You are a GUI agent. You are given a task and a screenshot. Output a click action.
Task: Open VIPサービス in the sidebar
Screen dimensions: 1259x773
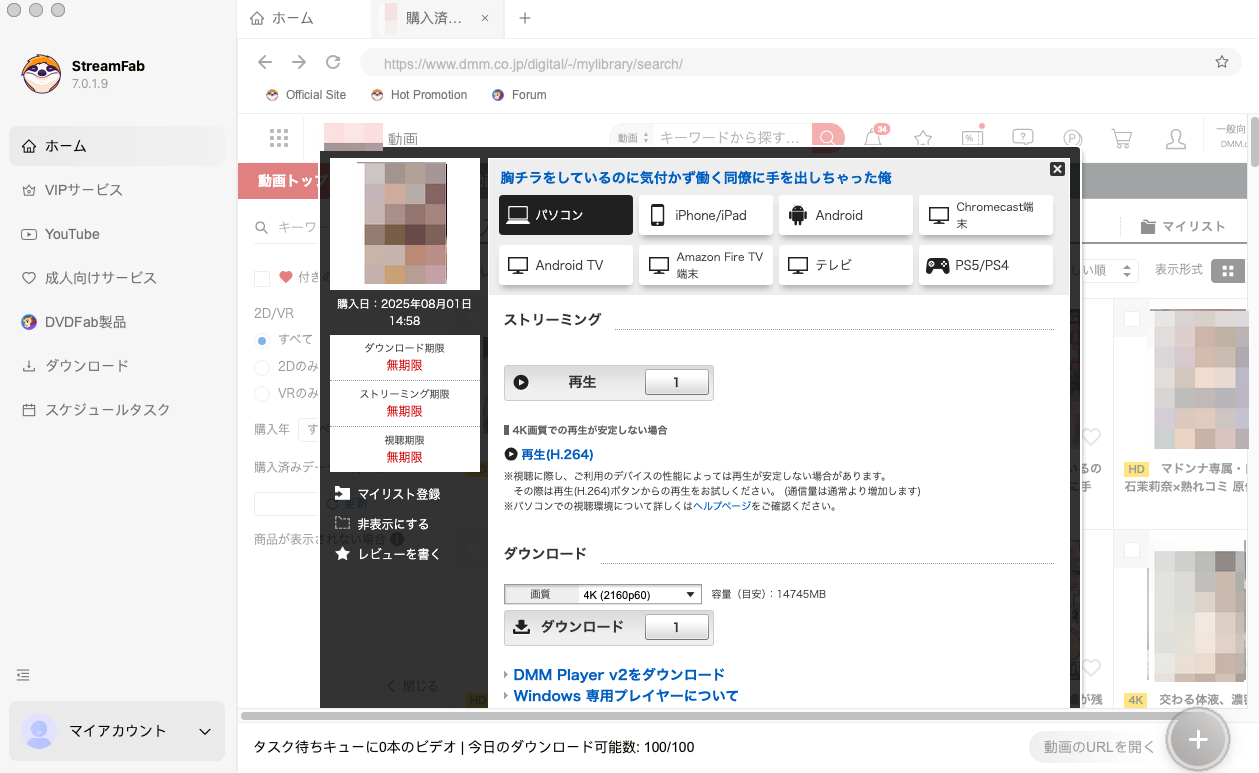point(118,190)
